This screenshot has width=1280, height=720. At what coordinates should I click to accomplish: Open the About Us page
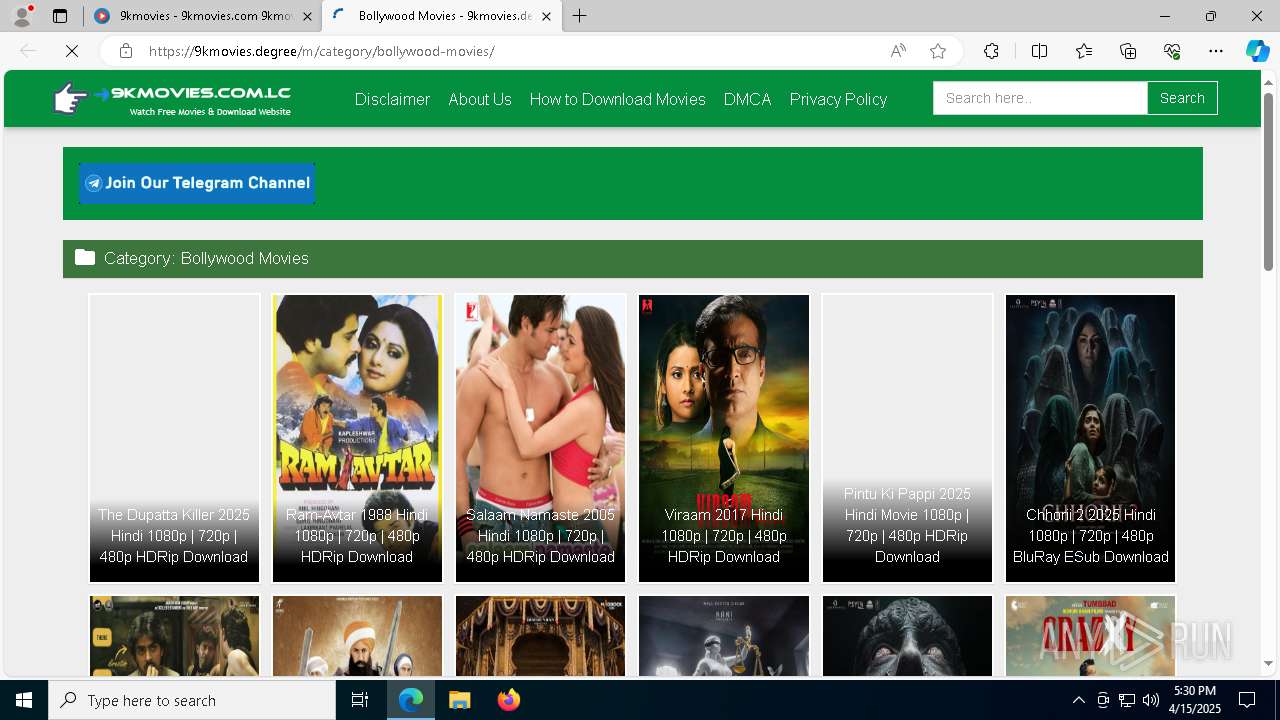(x=480, y=99)
